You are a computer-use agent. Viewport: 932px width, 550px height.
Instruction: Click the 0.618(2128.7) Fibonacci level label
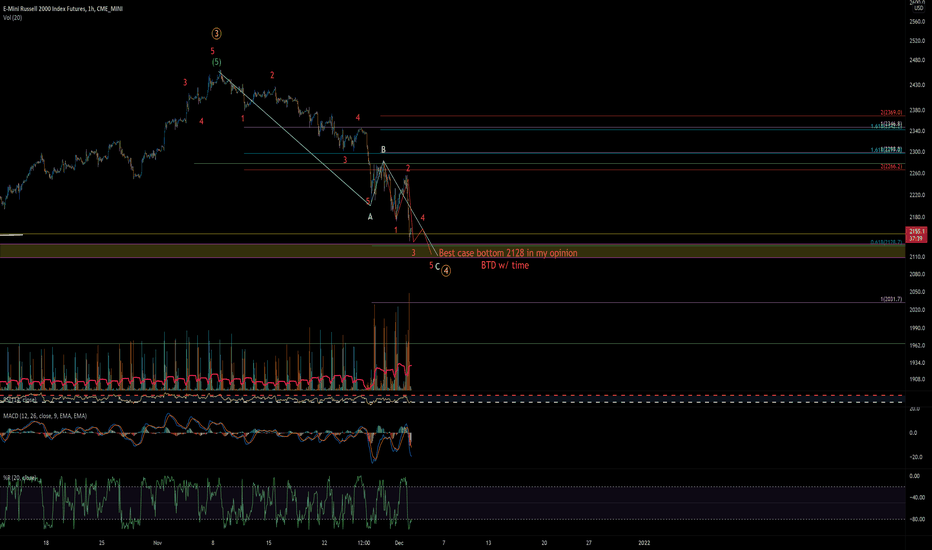click(886, 243)
